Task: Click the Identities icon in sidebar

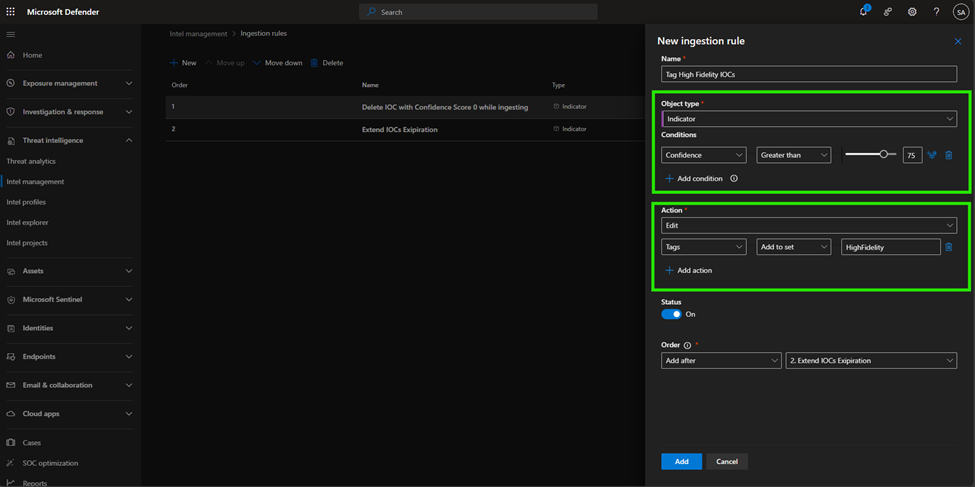Action: pyautogui.click(x=11, y=328)
